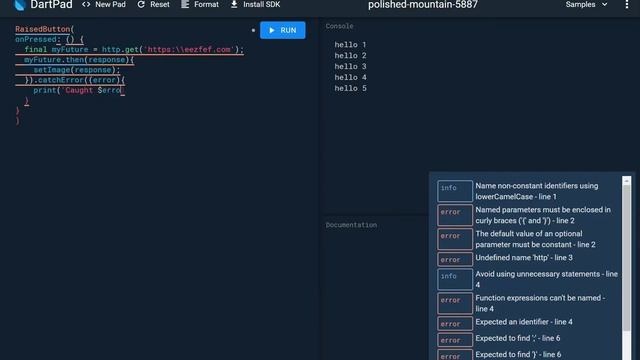Image resolution: width=640 pixels, height=360 pixels.
Task: Click the "Undefined name 'http'" error
Action: pos(524,258)
